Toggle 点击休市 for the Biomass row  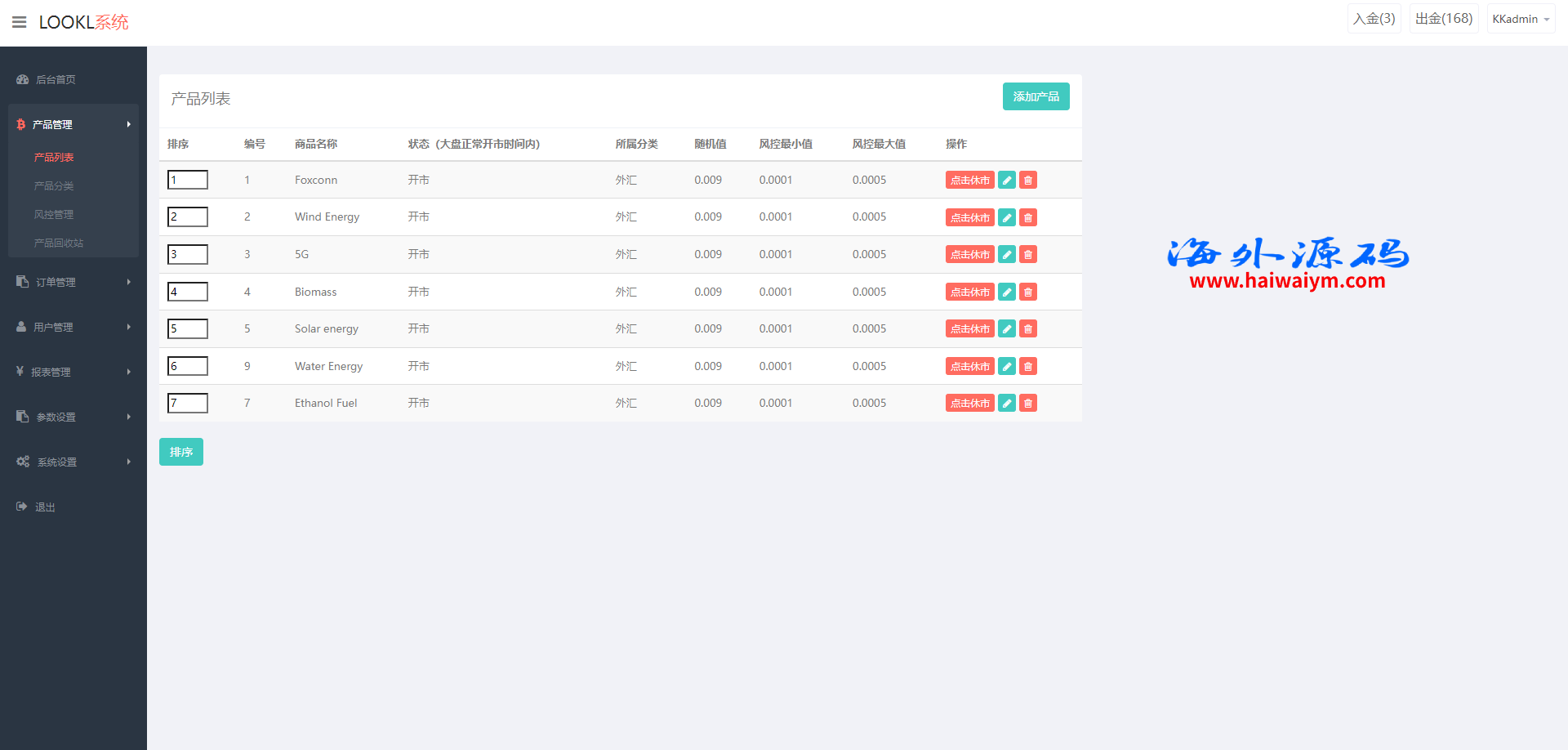click(x=969, y=292)
